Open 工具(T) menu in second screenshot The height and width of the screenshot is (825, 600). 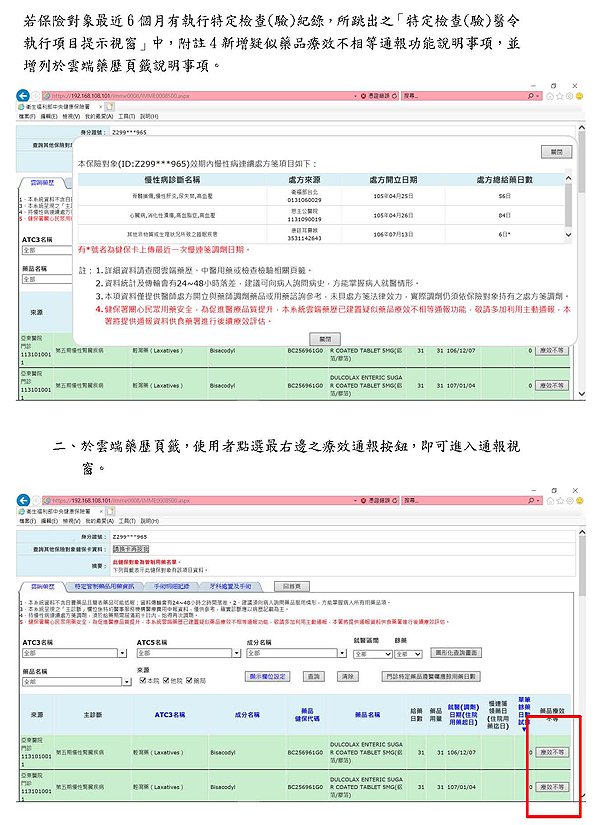(x=126, y=521)
